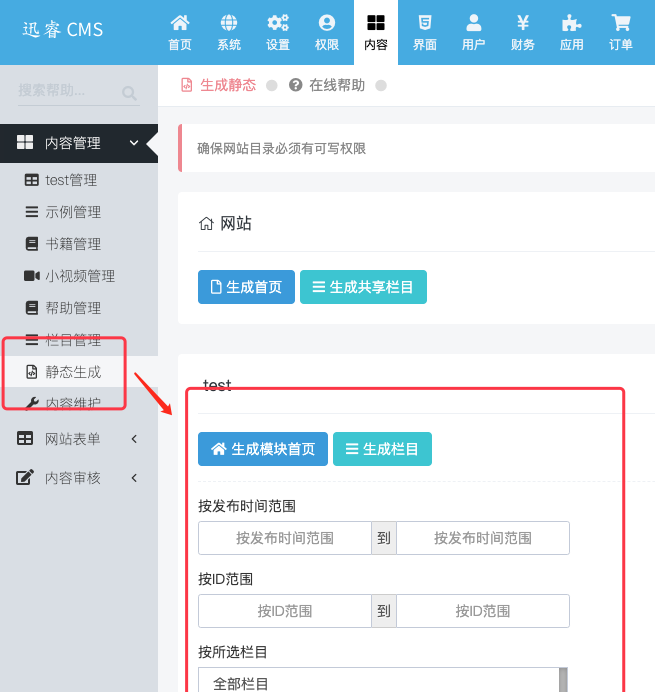The width and height of the screenshot is (655, 692).
Task: Expand the 网站表单 sidebar section chevron
Action: 134,439
